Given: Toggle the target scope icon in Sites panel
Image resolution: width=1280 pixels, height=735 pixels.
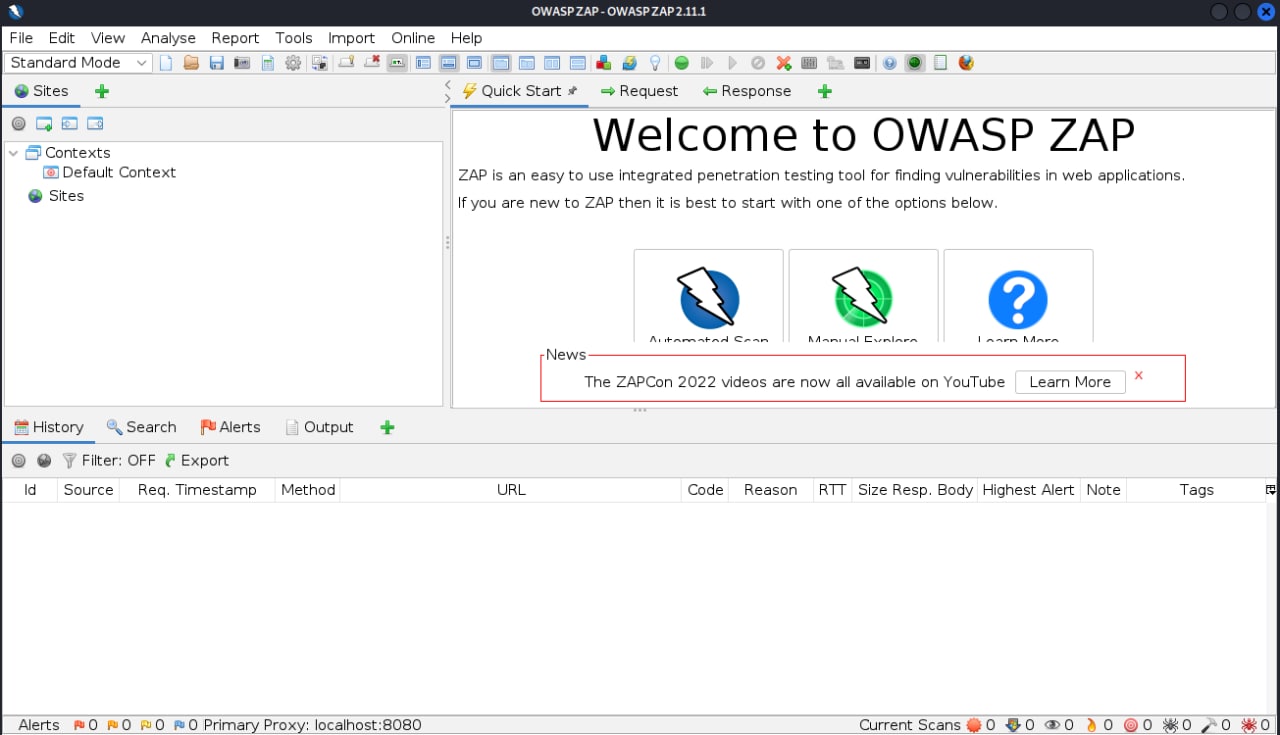Looking at the screenshot, I should click(18, 124).
